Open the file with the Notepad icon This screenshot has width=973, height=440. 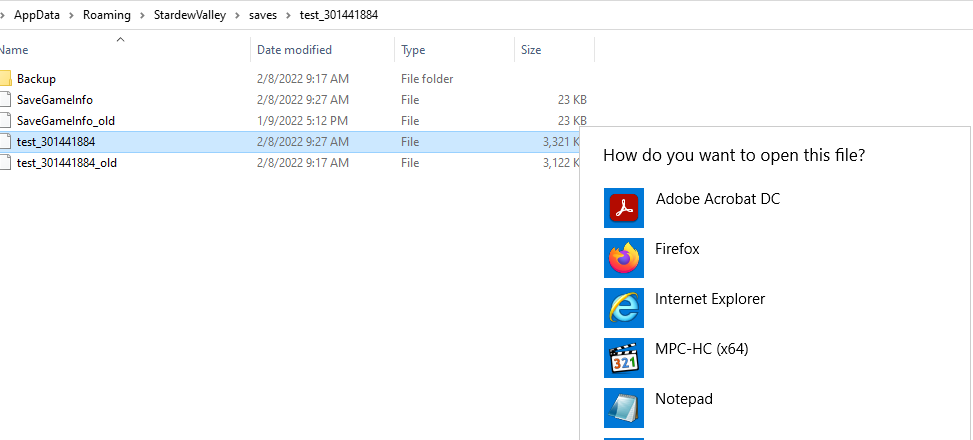click(x=624, y=408)
